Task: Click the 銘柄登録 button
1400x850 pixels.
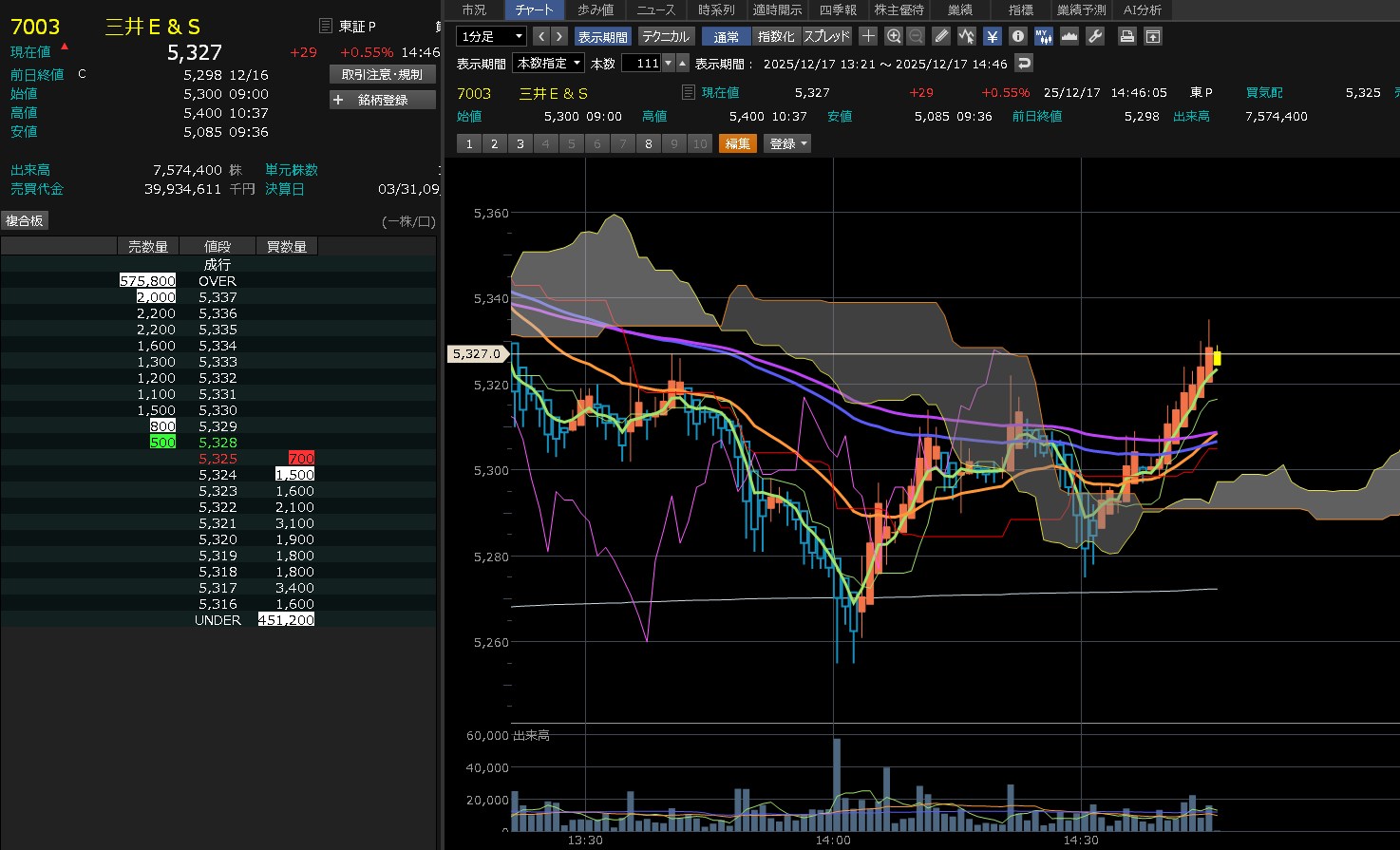Action: click(x=383, y=100)
